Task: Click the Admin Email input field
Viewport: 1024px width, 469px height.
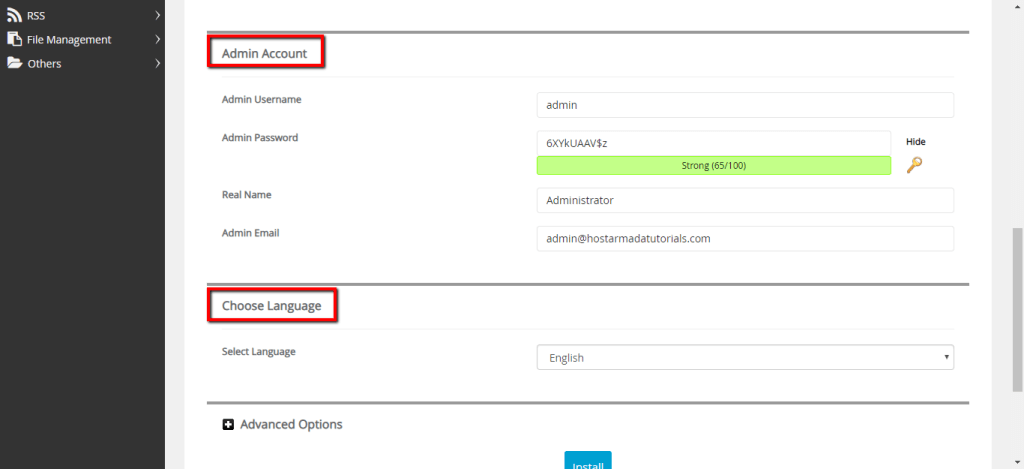Action: click(745, 238)
